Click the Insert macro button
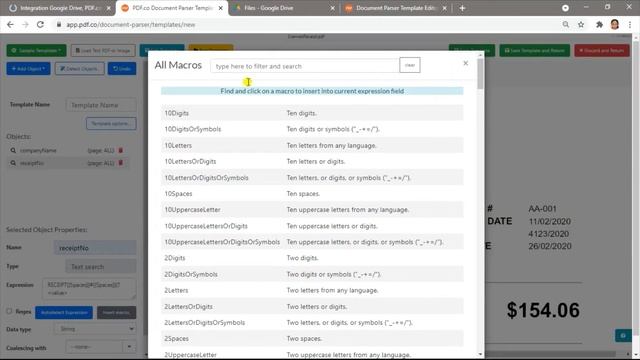 point(116,312)
